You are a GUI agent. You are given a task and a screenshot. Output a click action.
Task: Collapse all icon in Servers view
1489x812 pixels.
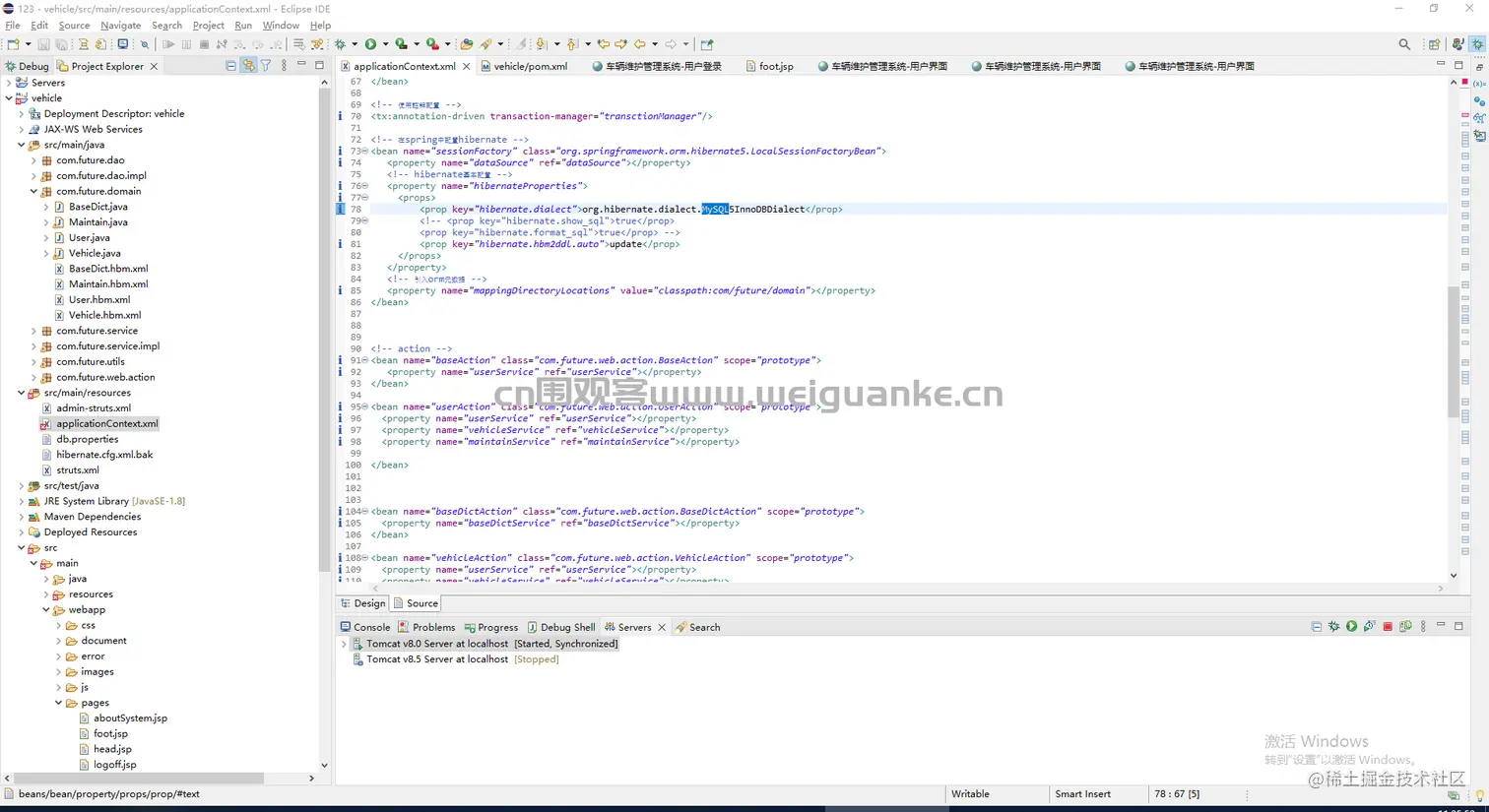[x=1316, y=627]
